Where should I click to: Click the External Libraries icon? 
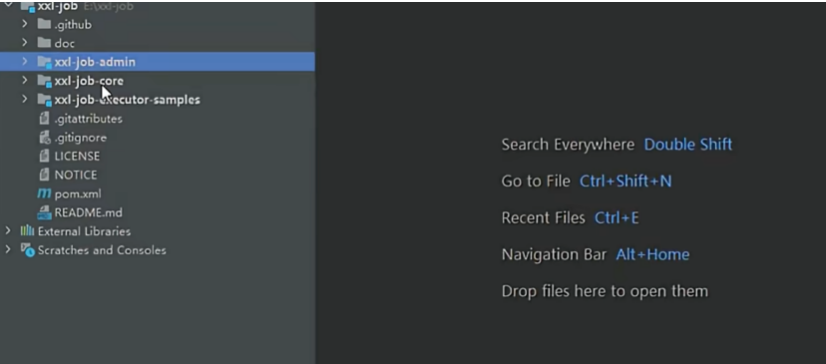[27, 231]
